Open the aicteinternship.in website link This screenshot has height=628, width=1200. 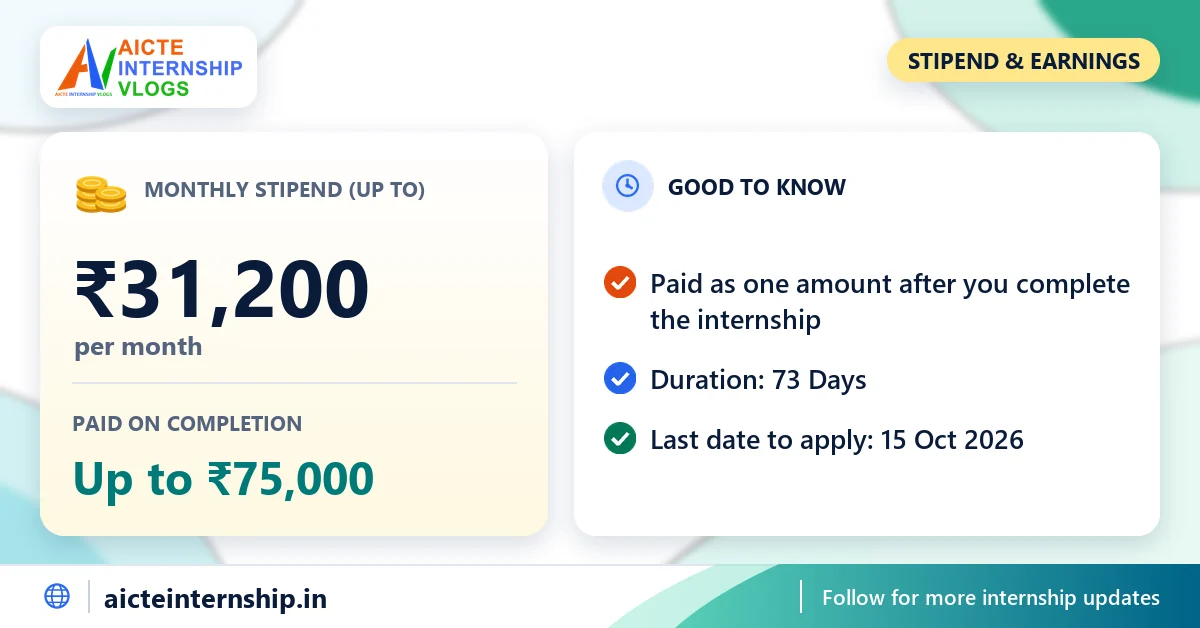[x=215, y=599]
